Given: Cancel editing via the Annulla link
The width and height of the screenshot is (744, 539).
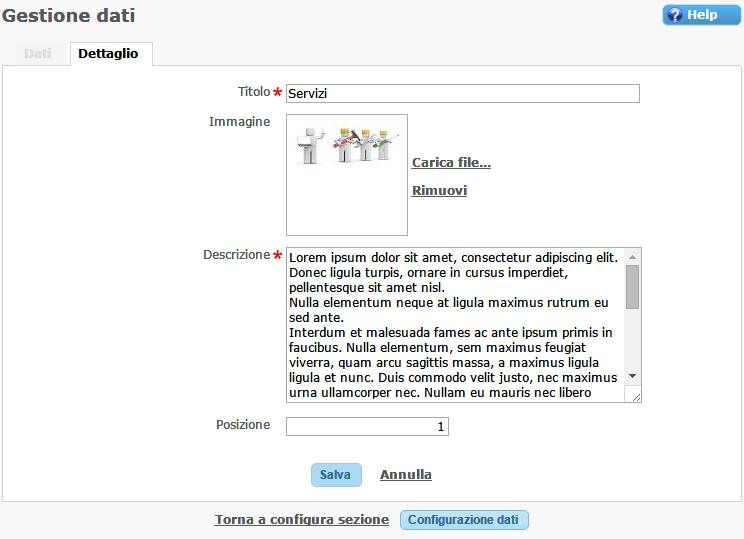Looking at the screenshot, I should pyautogui.click(x=406, y=475).
